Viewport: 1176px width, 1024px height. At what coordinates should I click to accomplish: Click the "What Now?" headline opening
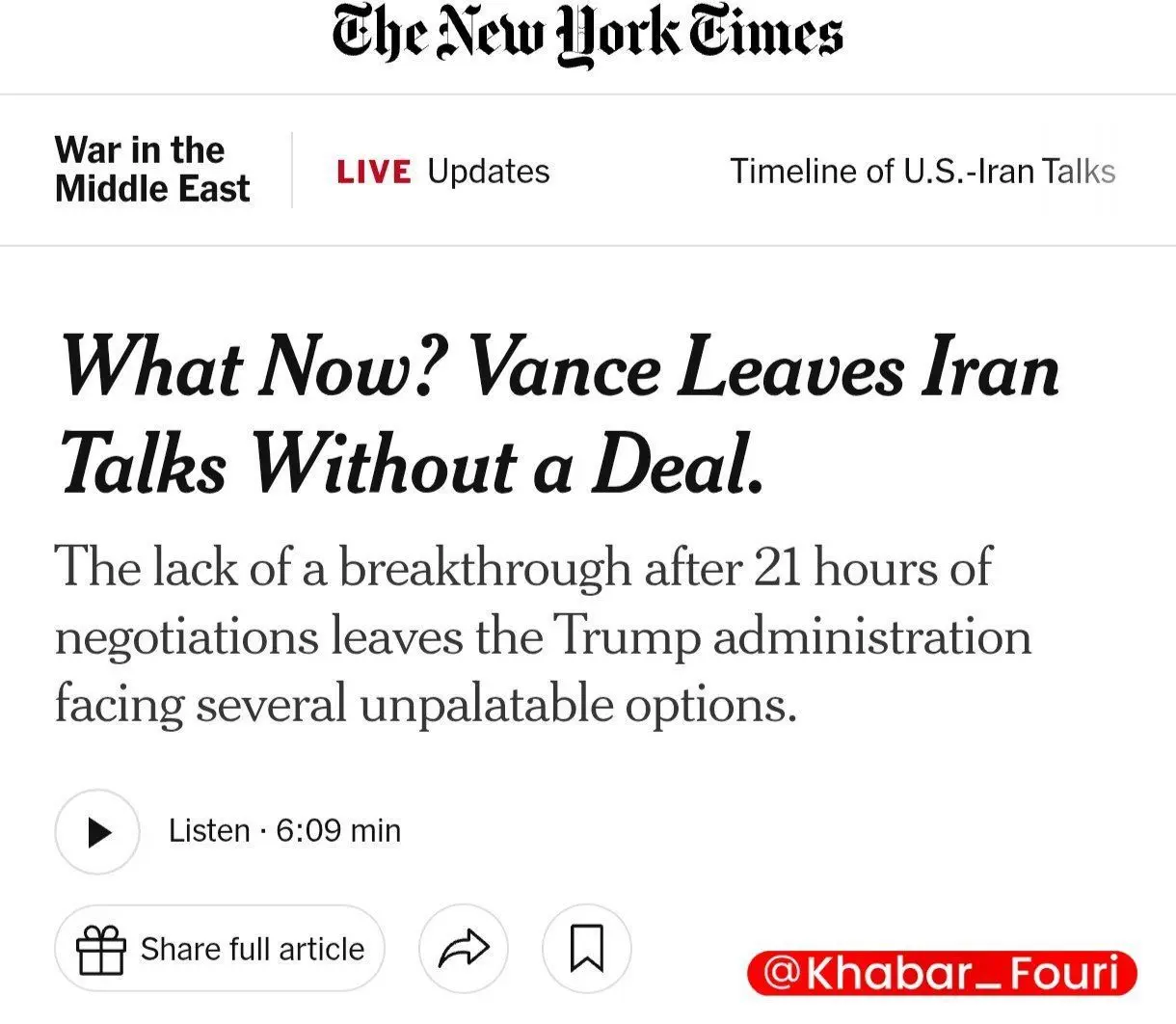(254, 369)
